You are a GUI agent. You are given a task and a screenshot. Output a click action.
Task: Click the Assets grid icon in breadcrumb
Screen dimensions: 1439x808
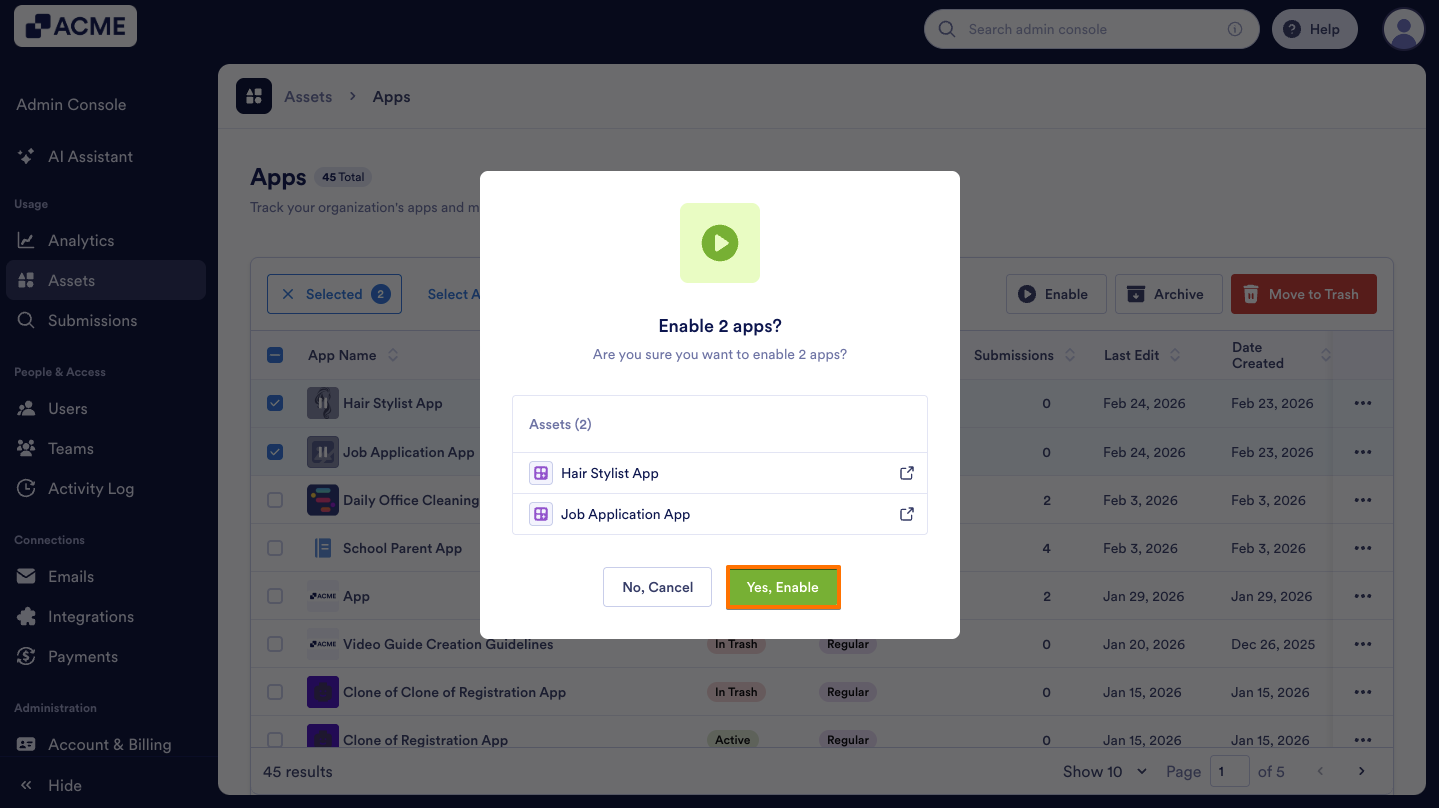254,96
